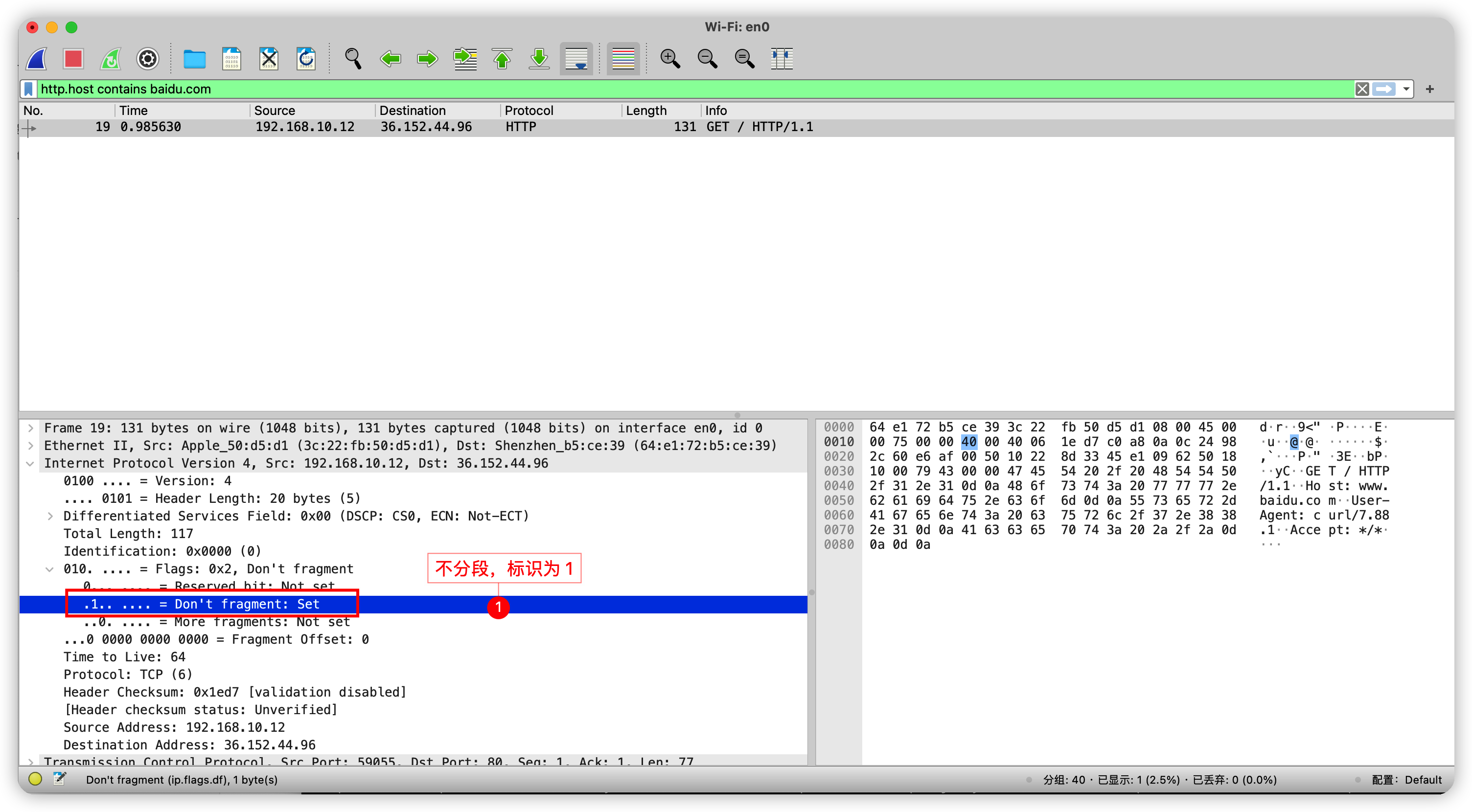Open the capture options gear icon
Image resolution: width=1472 pixels, height=812 pixels.
pyautogui.click(x=147, y=59)
